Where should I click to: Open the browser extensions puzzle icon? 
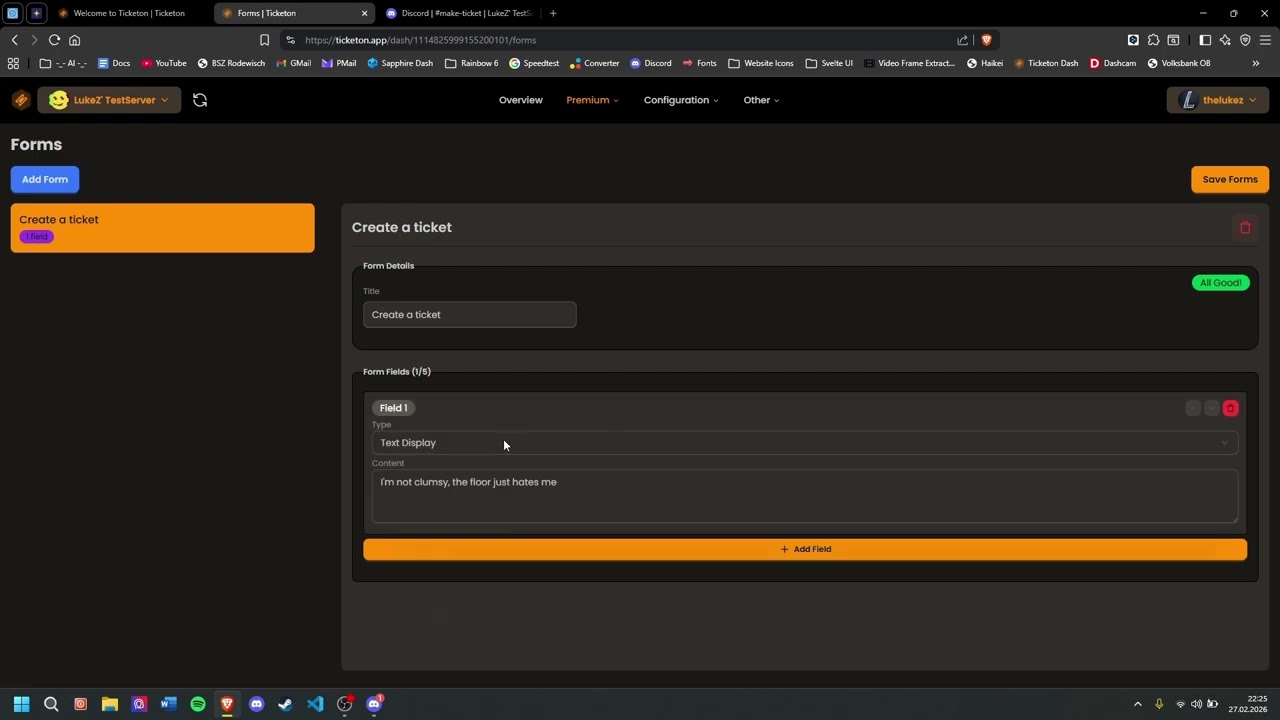click(1153, 40)
